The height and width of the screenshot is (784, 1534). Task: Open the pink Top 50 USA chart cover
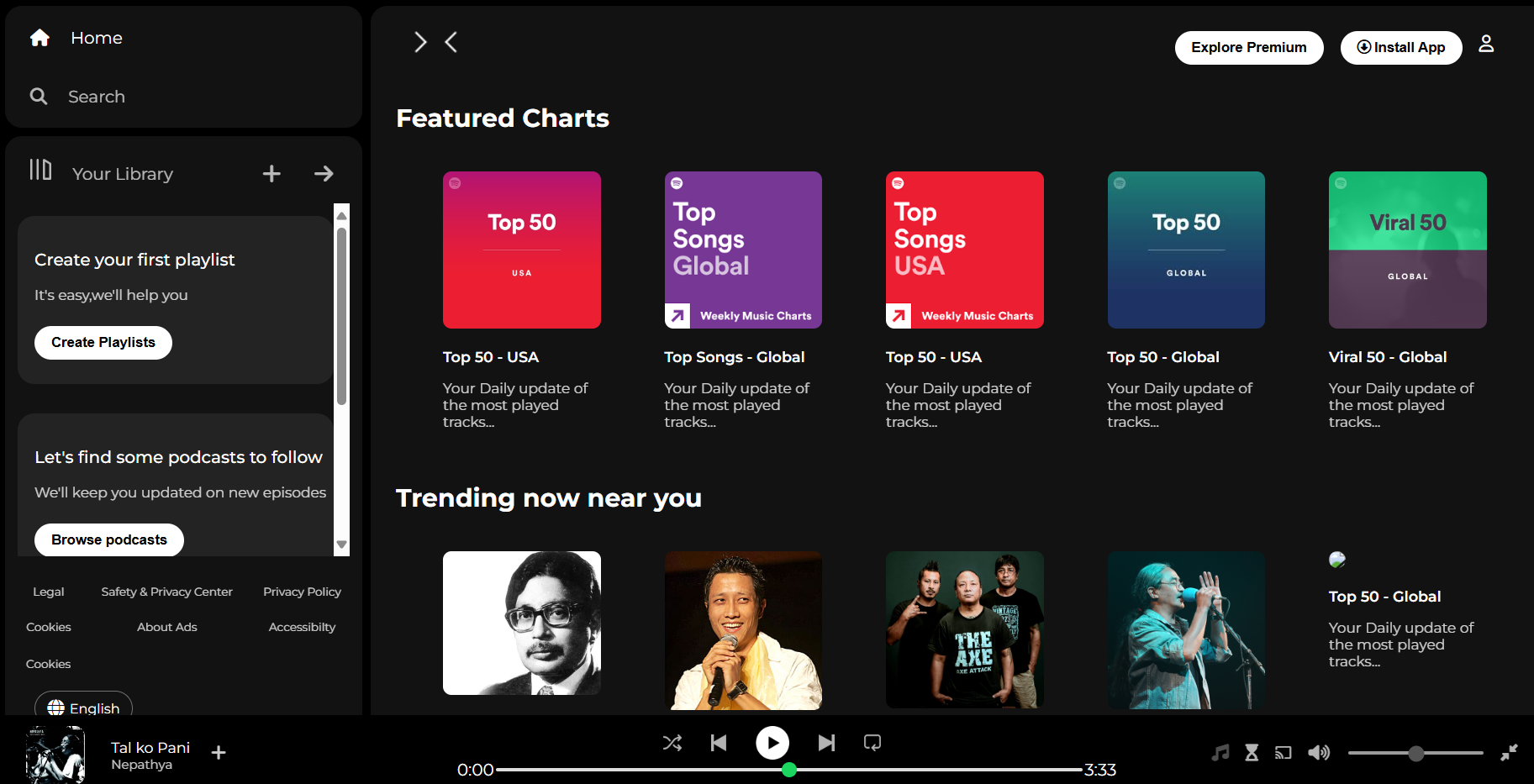pos(522,250)
